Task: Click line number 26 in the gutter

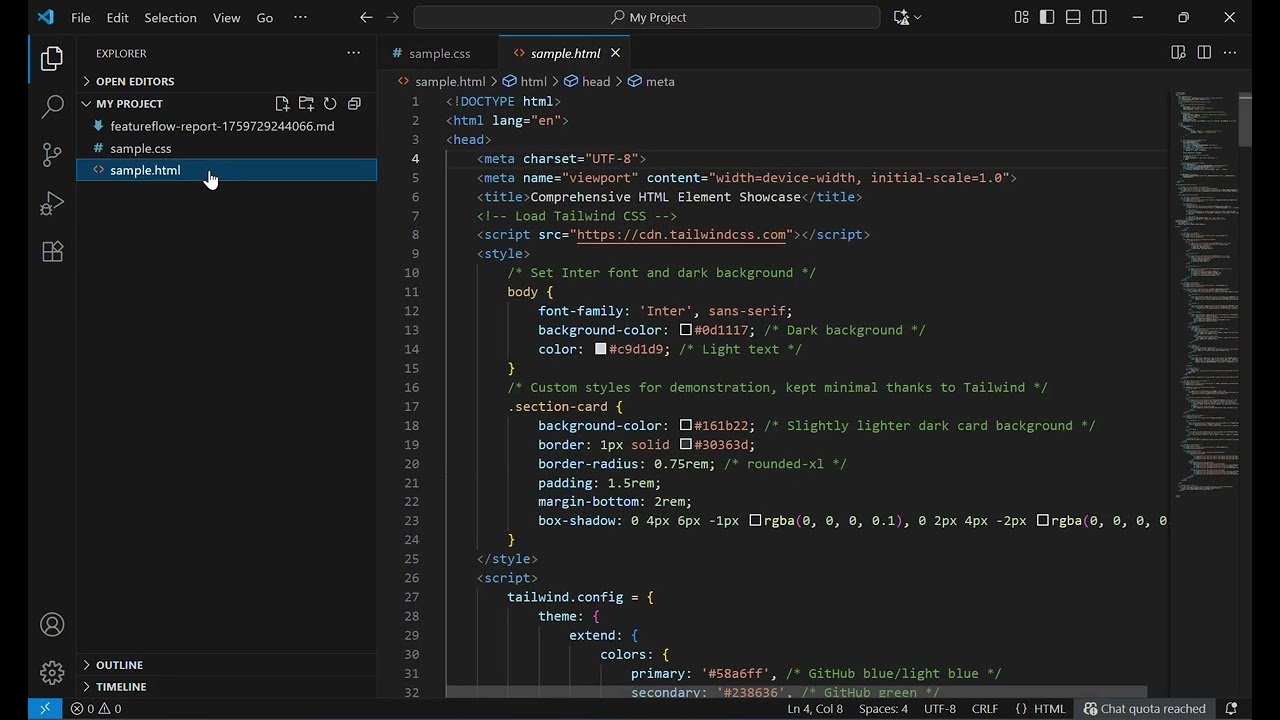Action: tap(412, 578)
